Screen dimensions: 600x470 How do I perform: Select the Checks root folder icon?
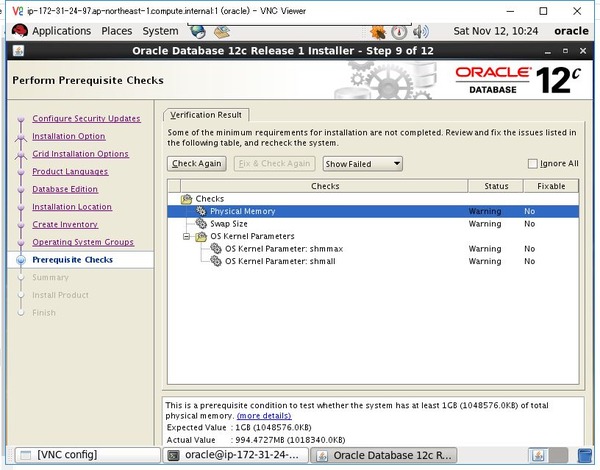[186, 199]
